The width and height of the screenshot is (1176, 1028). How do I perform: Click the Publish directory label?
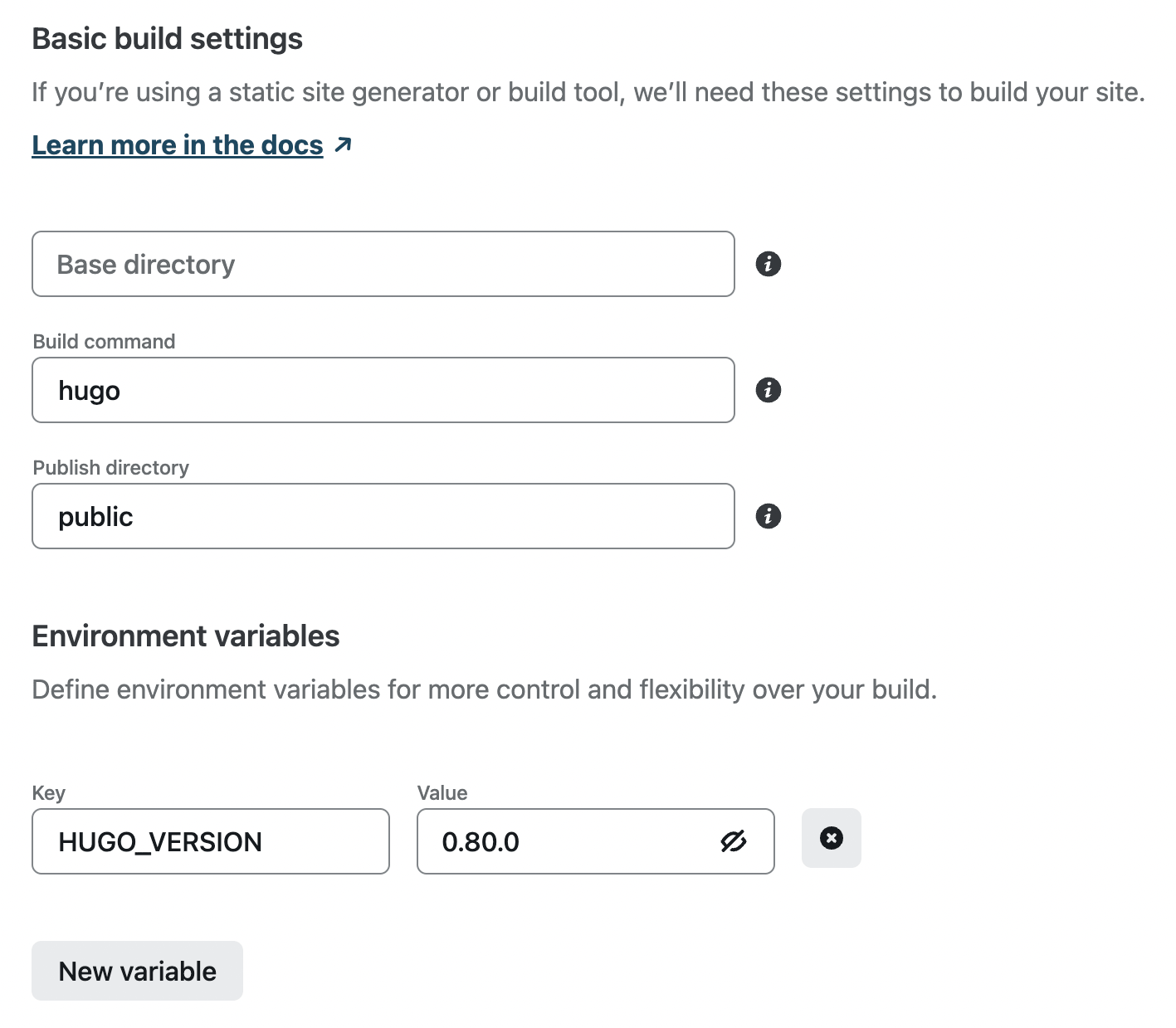tap(110, 468)
